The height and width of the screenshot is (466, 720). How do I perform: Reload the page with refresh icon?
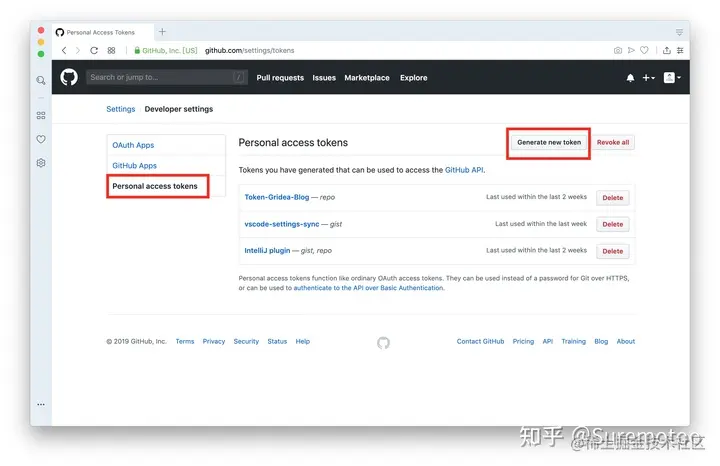pyautogui.click(x=94, y=51)
